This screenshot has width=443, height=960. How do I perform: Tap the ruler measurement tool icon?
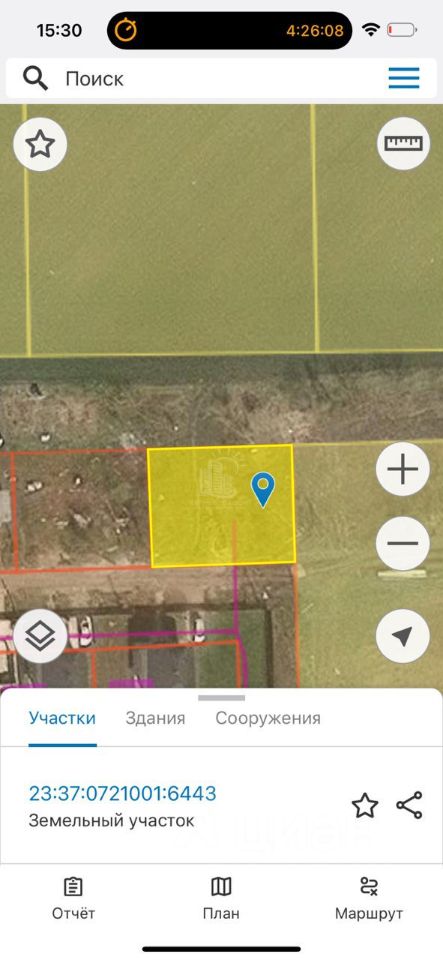(403, 143)
